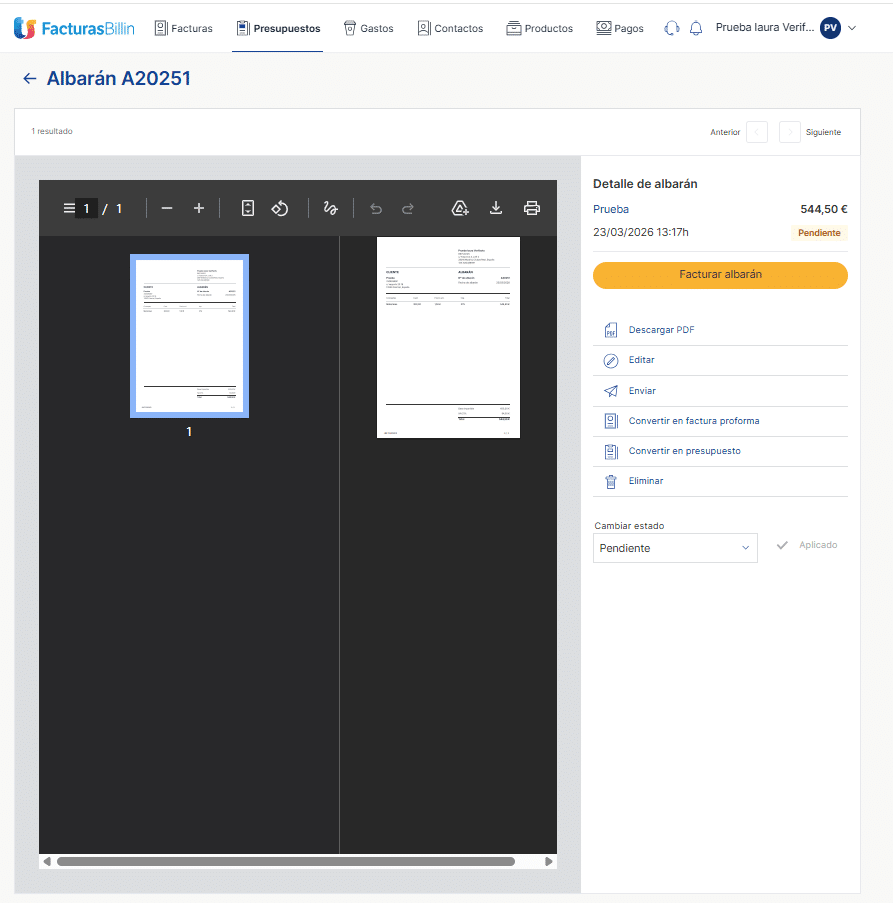Download the PDF from viewer toolbar
The width and height of the screenshot is (893, 903).
[495, 208]
